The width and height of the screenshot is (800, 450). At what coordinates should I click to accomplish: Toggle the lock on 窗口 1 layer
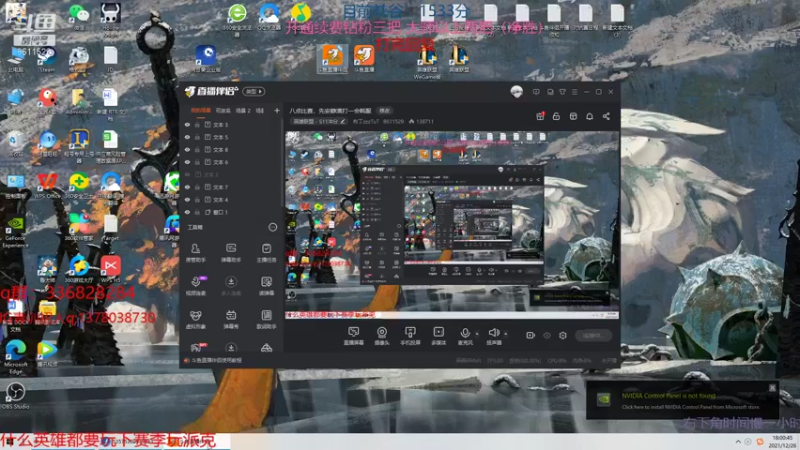tap(197, 212)
